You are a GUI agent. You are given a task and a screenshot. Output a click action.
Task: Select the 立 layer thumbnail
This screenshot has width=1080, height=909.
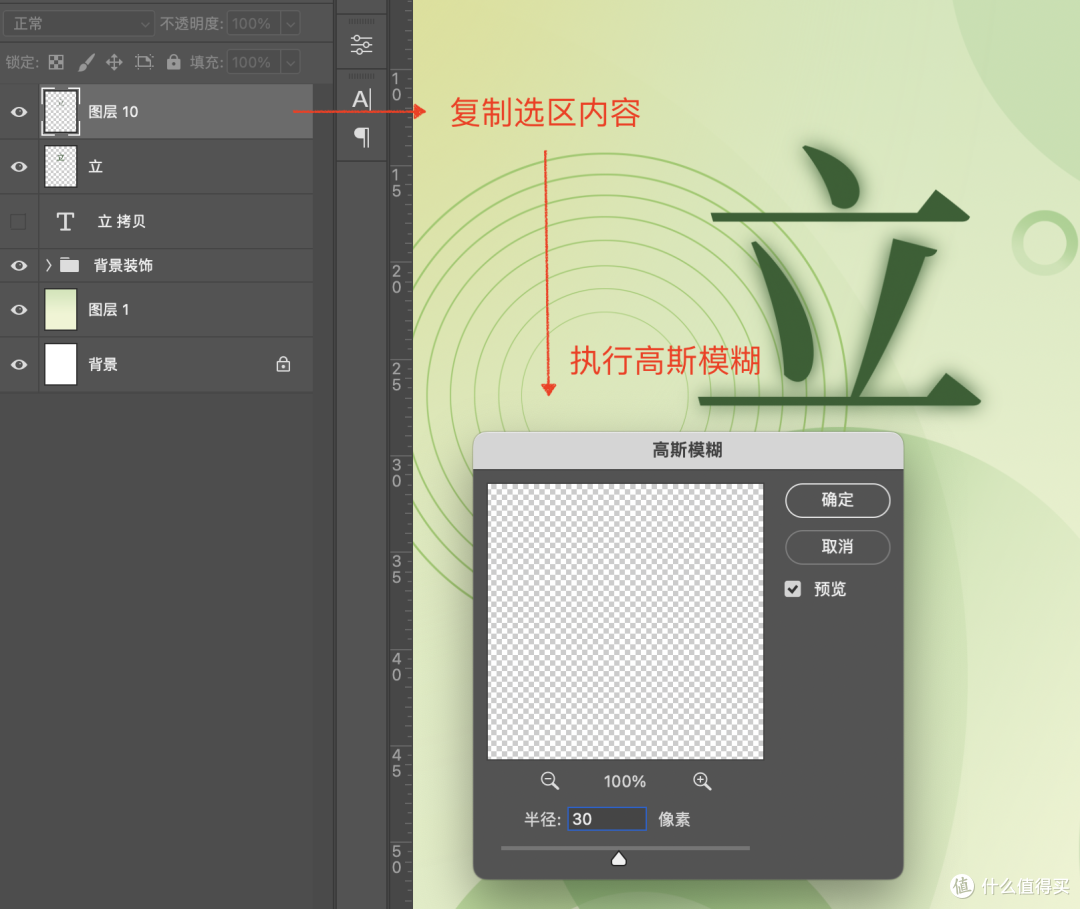pyautogui.click(x=61, y=167)
